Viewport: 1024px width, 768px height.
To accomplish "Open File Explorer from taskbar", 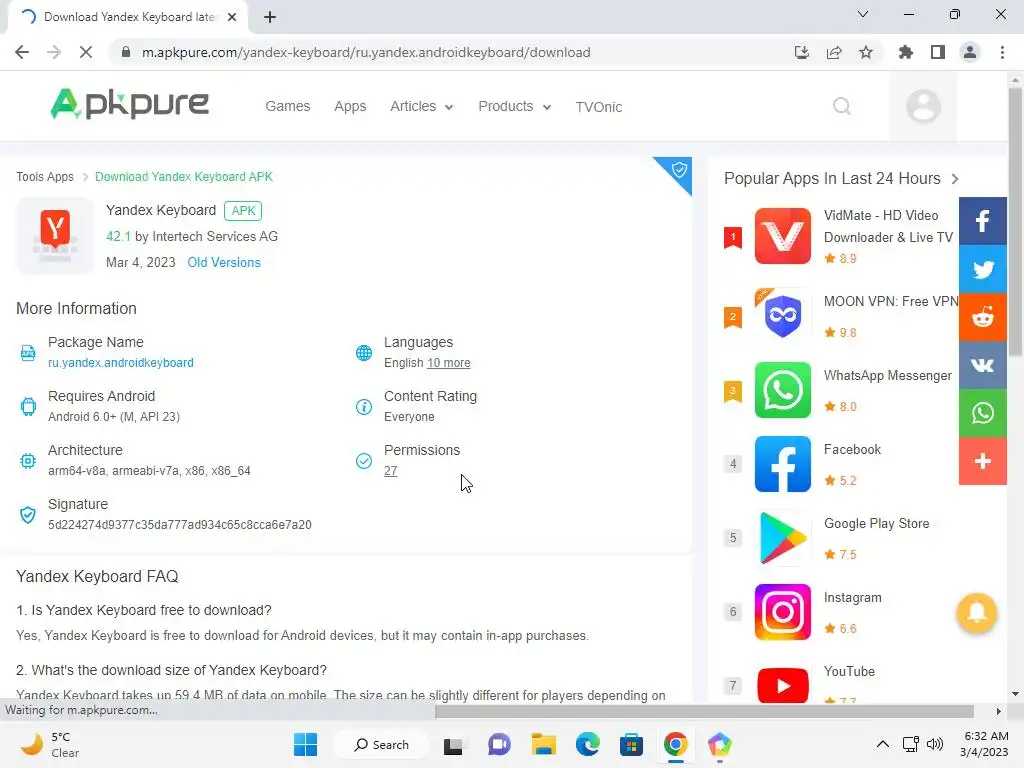I will [x=543, y=744].
